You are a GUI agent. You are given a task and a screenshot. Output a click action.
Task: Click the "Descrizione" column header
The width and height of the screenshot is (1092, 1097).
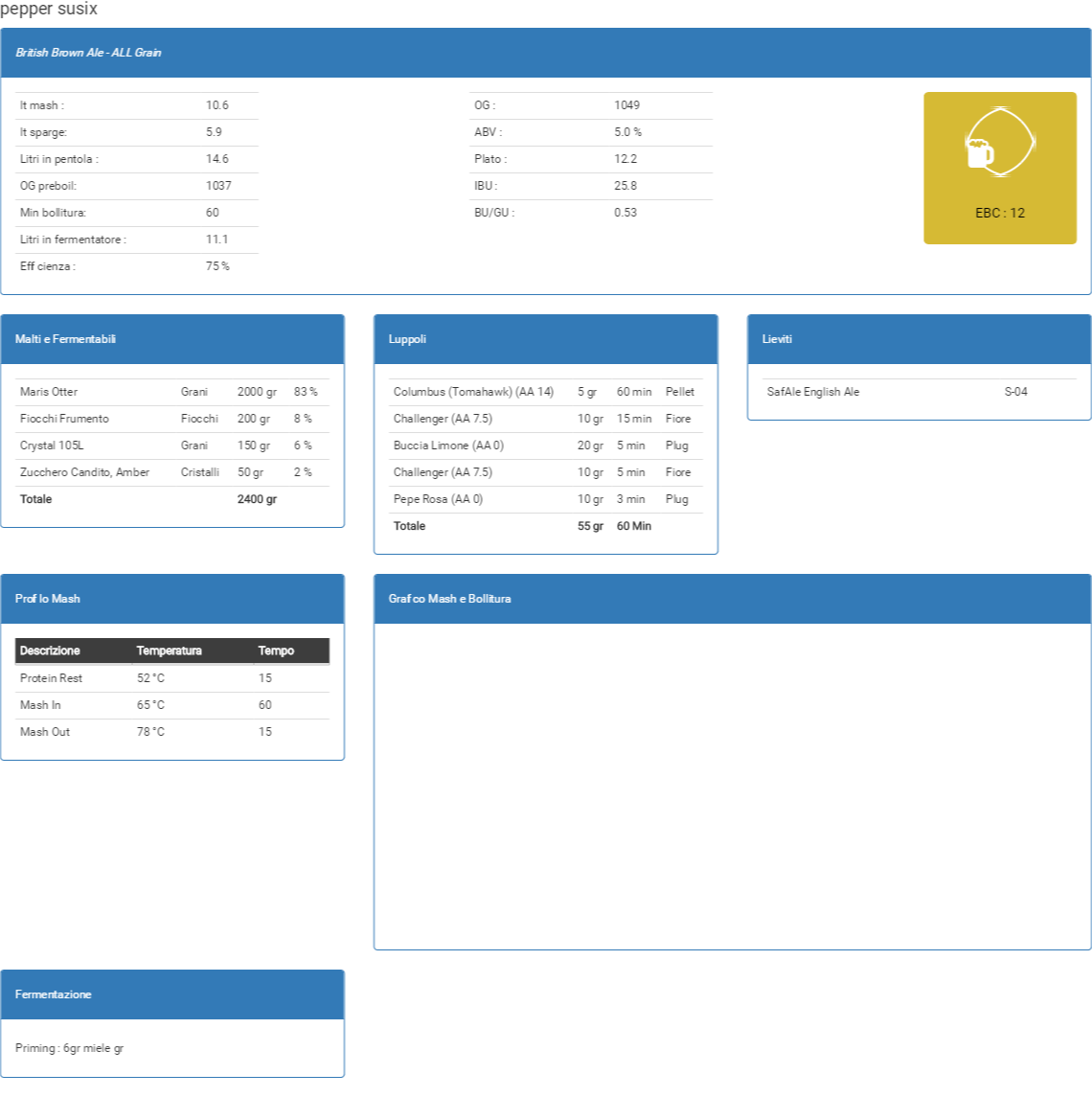50,651
